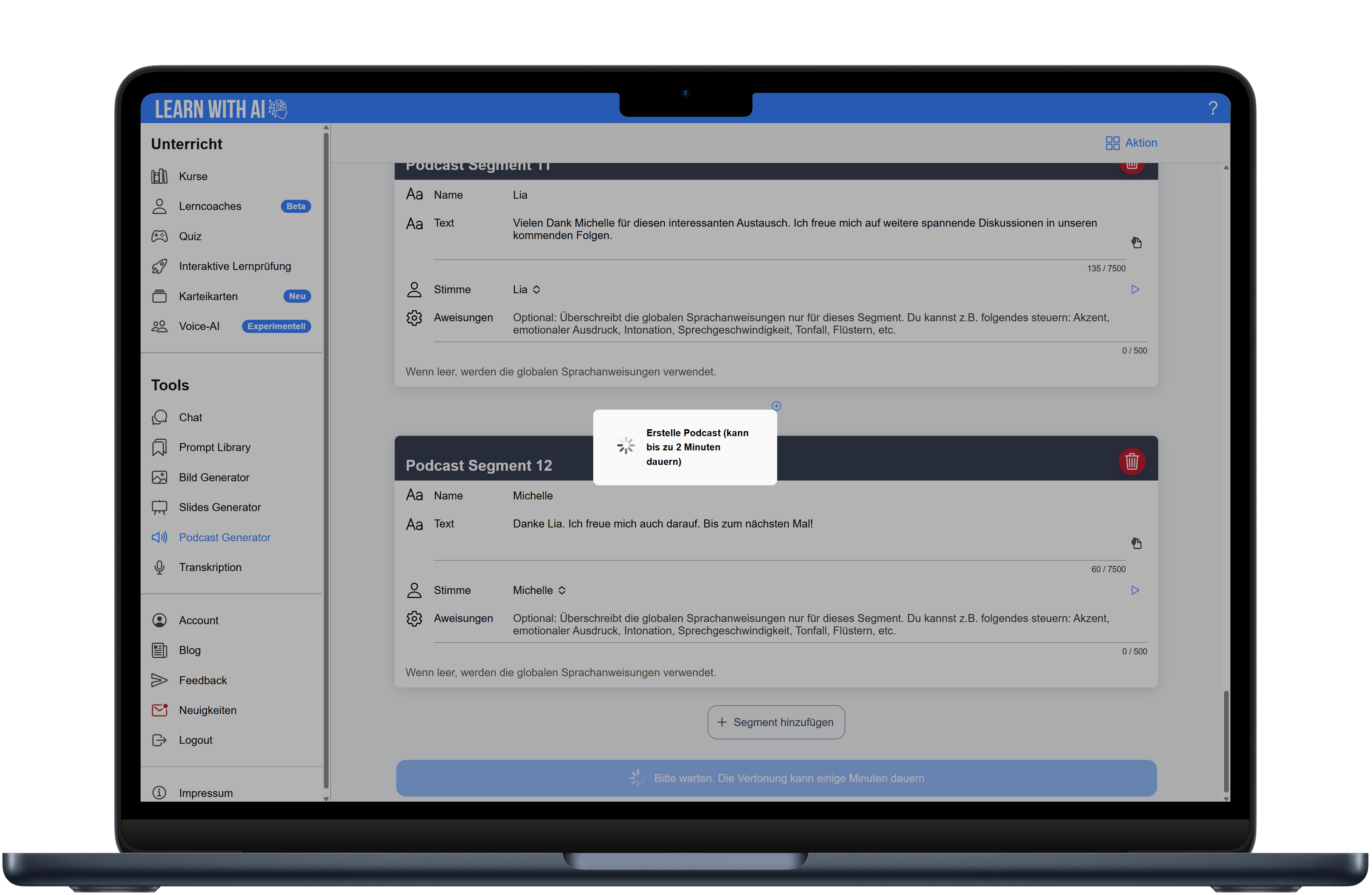This screenshot has width=1372, height=895.
Task: Open the Transkription tool
Action: coord(210,567)
